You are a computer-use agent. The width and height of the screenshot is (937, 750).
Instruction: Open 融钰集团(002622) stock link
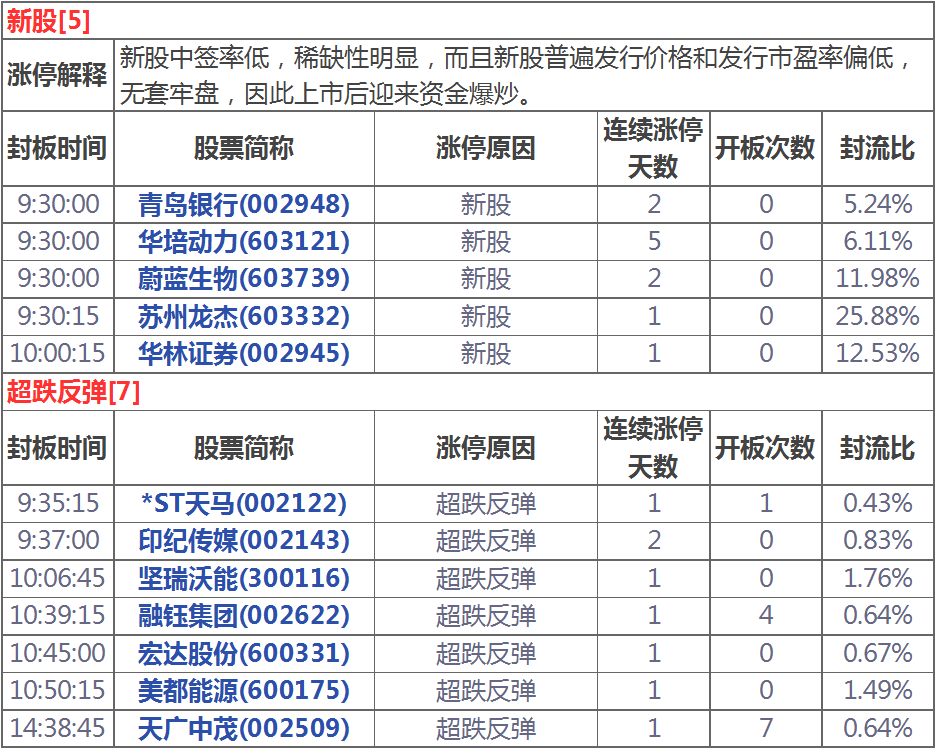244,615
